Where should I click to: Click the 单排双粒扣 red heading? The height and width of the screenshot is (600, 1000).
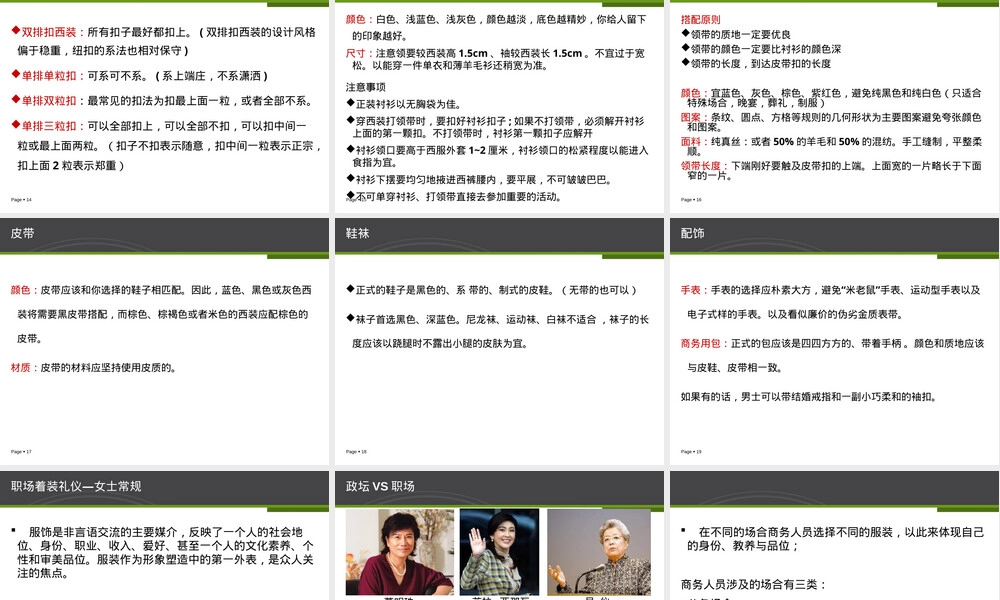[48, 101]
